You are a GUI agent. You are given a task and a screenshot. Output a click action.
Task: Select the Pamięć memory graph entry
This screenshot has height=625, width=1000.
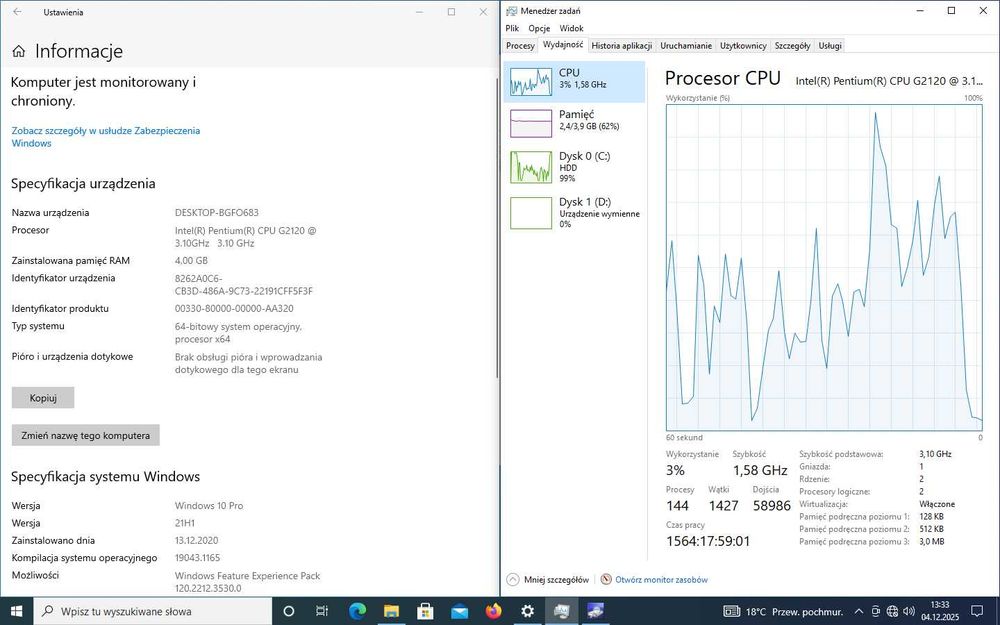click(574, 123)
